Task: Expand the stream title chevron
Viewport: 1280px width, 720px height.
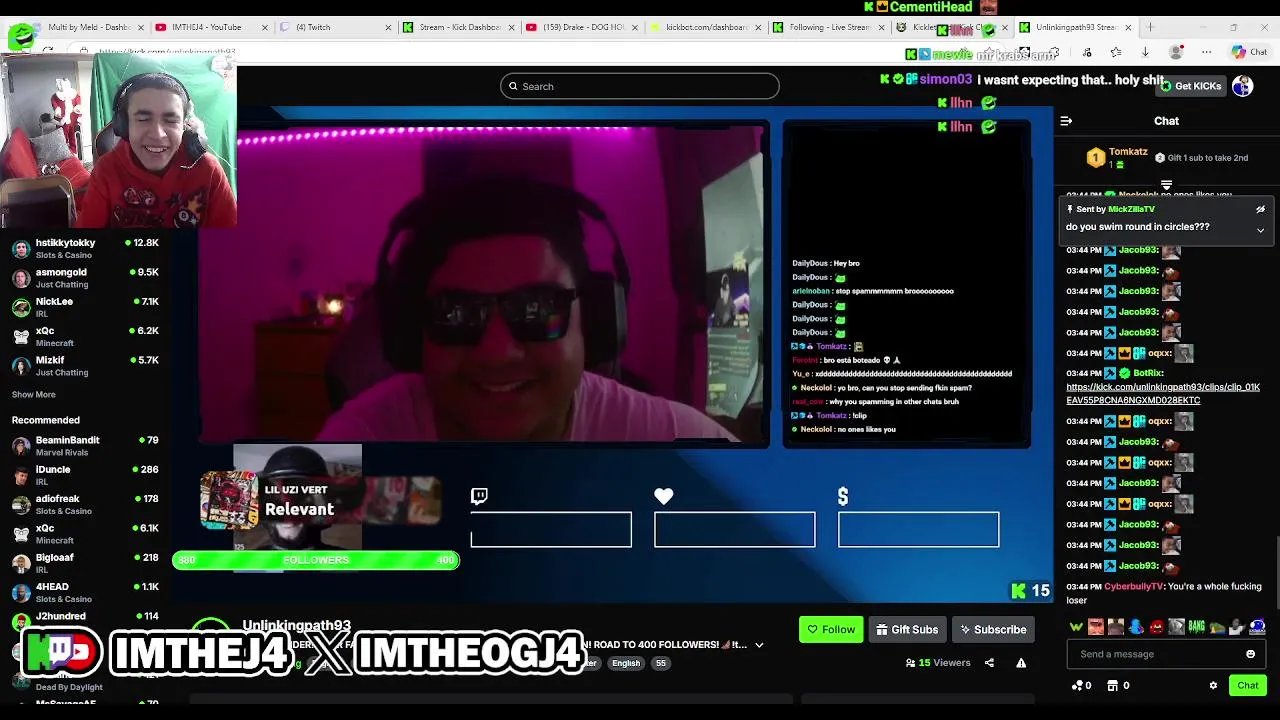Action: coord(759,645)
